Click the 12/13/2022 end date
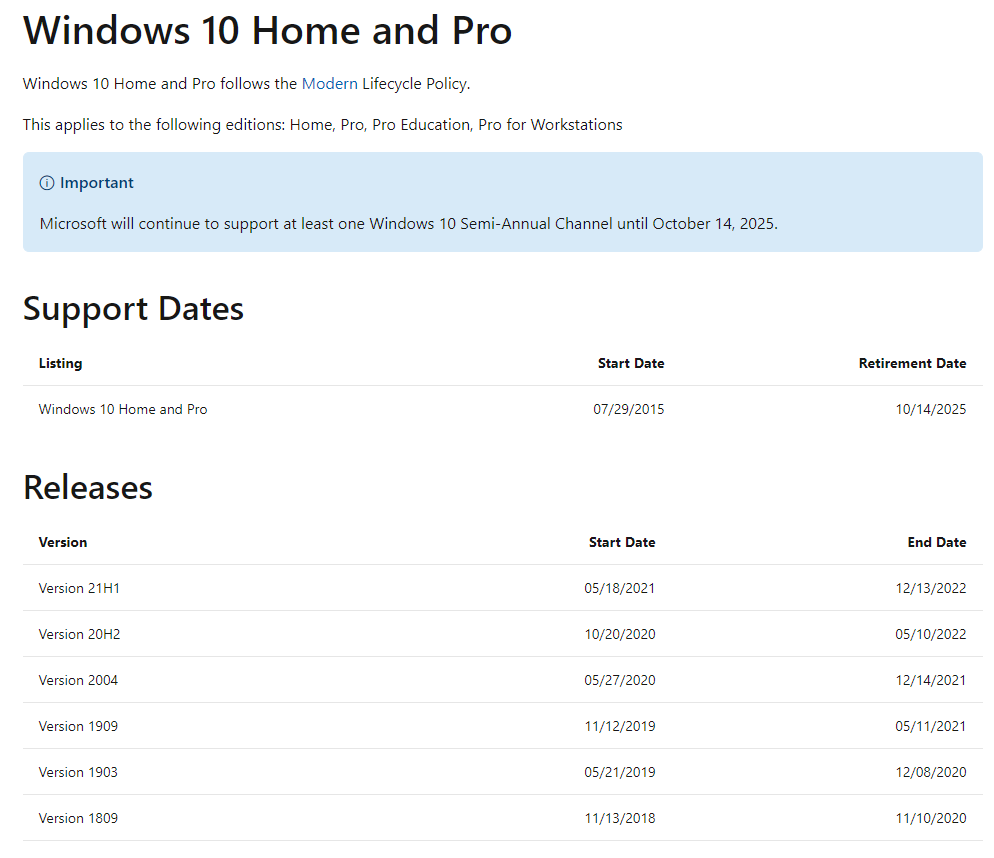This screenshot has height=858, width=994. pyautogui.click(x=931, y=588)
